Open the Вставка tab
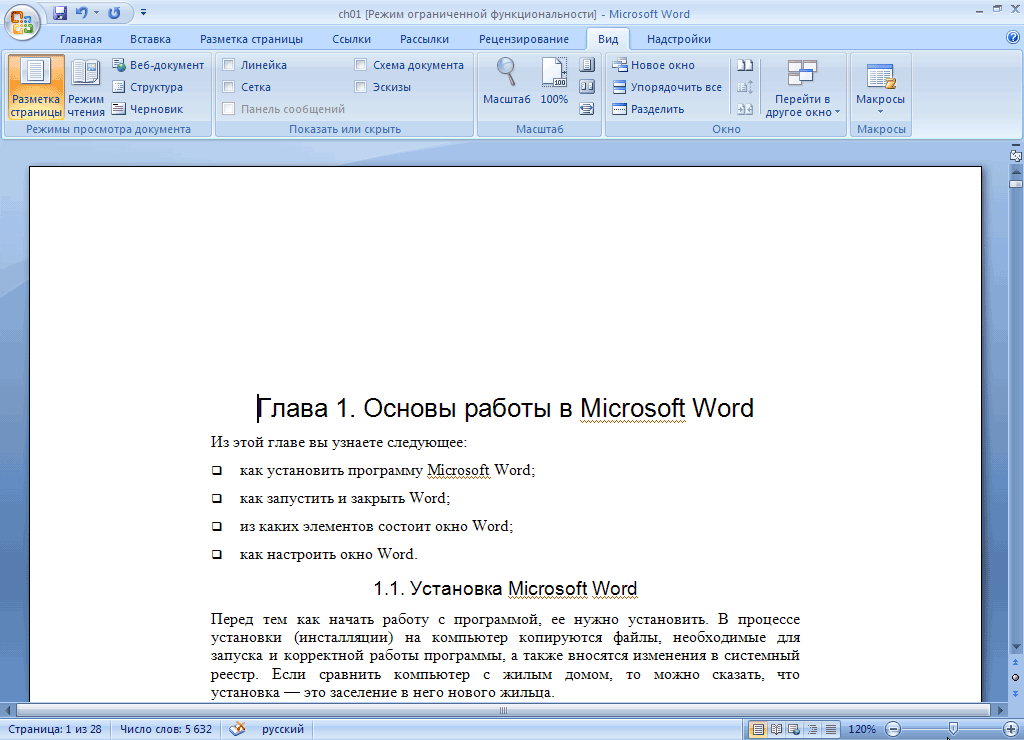 pos(150,39)
